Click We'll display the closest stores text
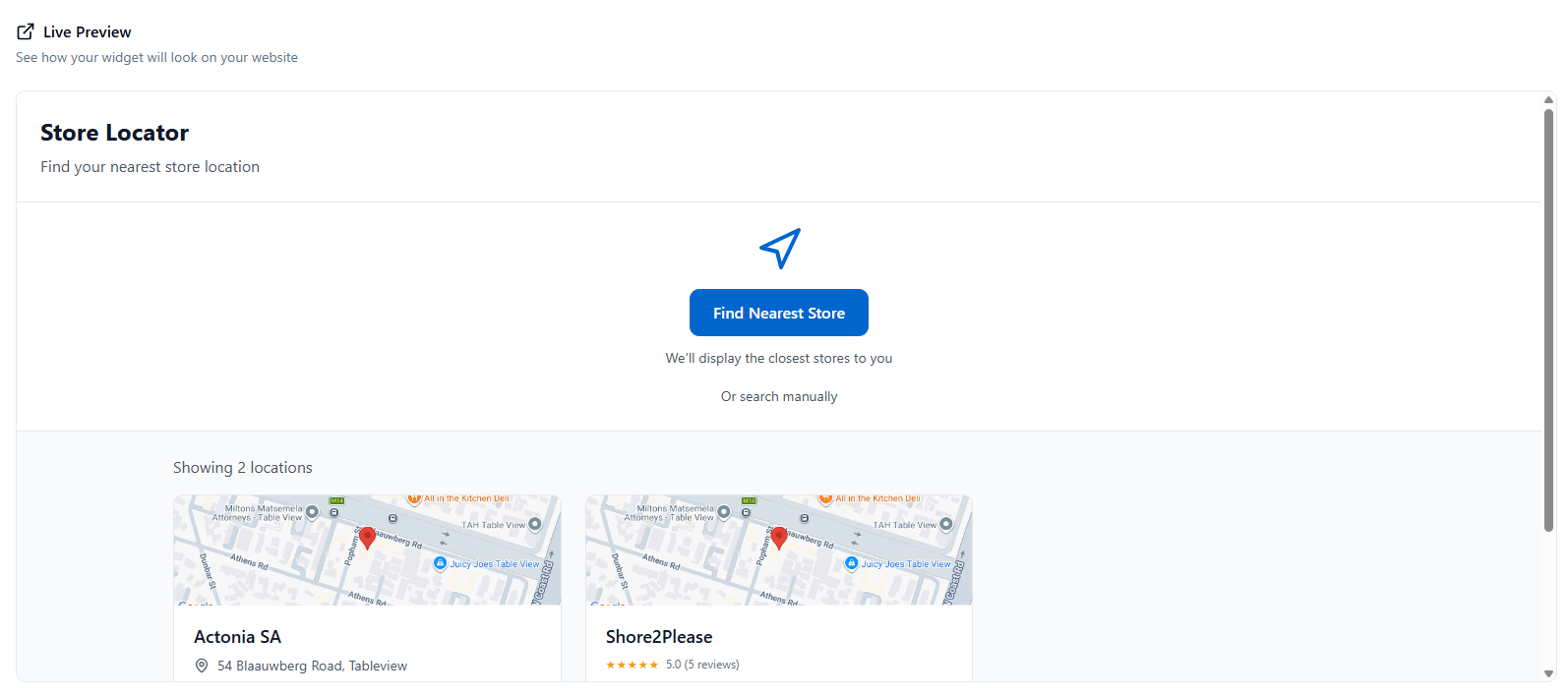The height and width of the screenshot is (696, 1568). [779, 358]
